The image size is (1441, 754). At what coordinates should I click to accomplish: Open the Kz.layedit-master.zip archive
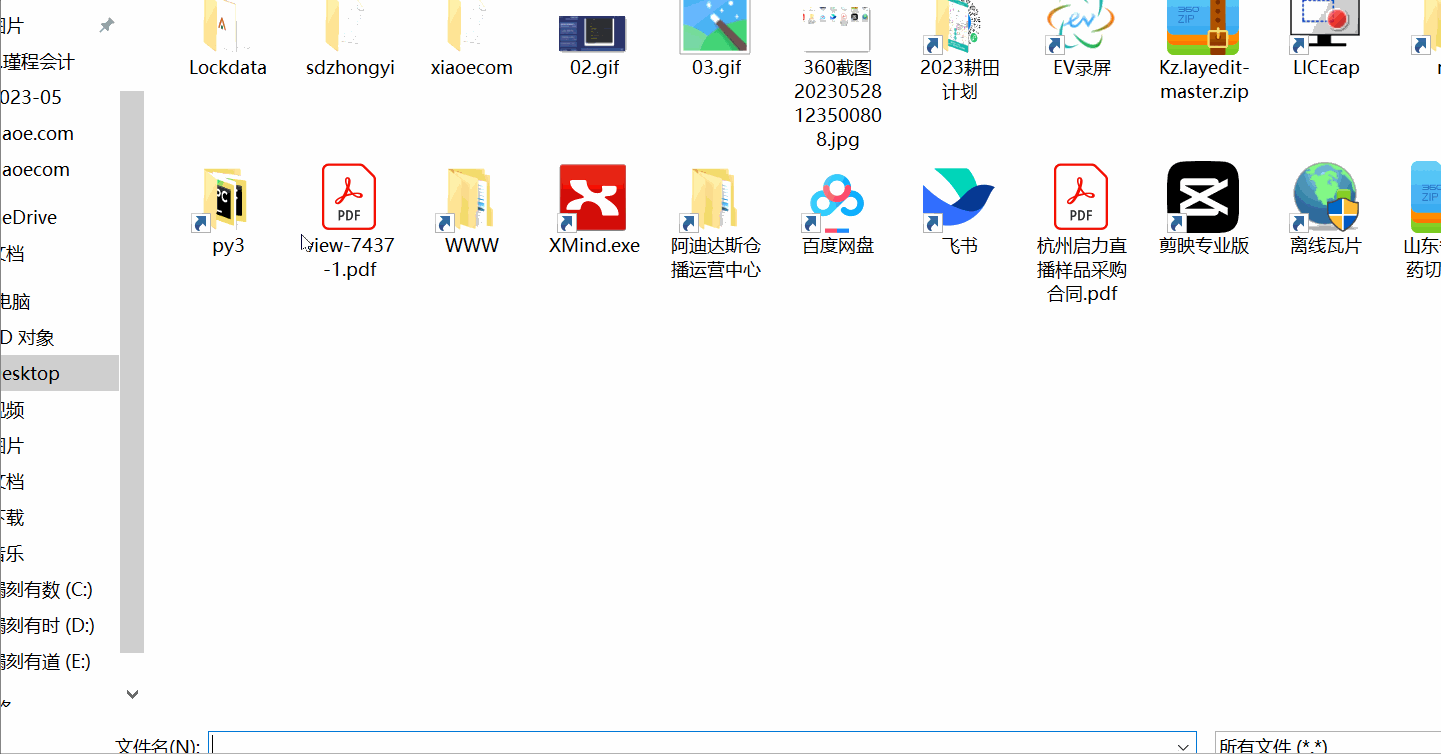(1203, 30)
